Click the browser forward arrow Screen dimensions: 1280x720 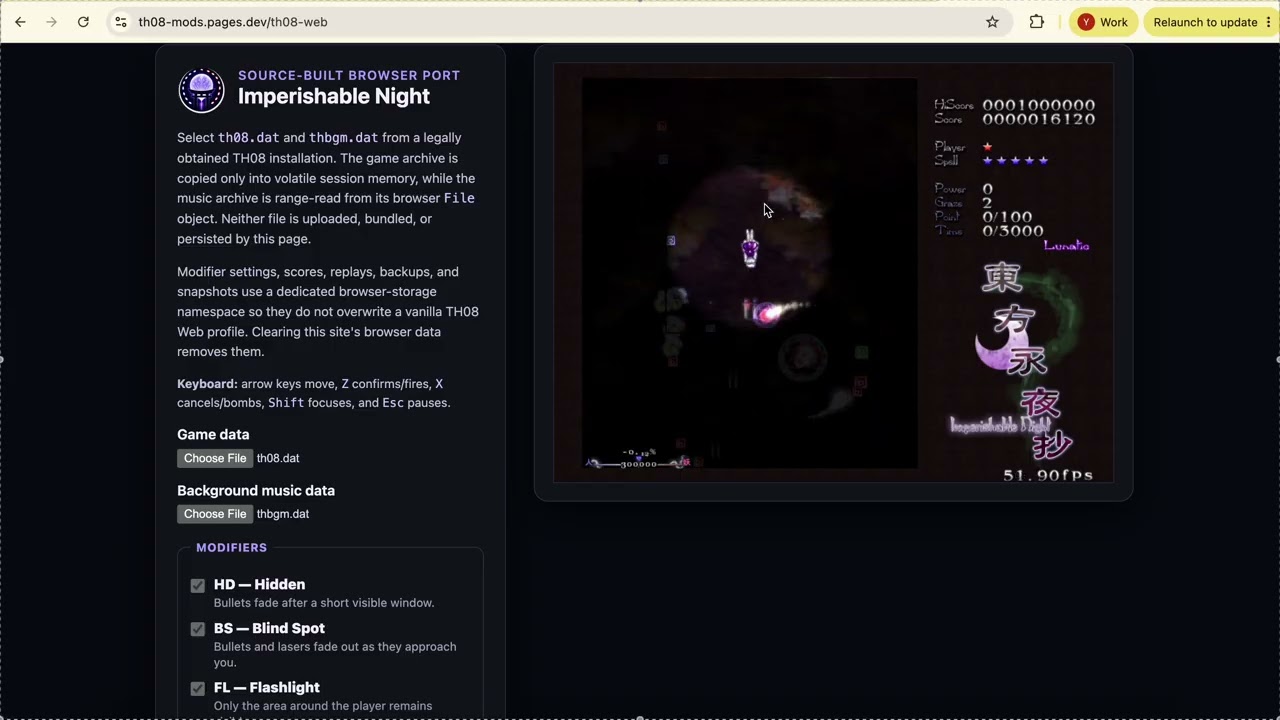click(52, 22)
